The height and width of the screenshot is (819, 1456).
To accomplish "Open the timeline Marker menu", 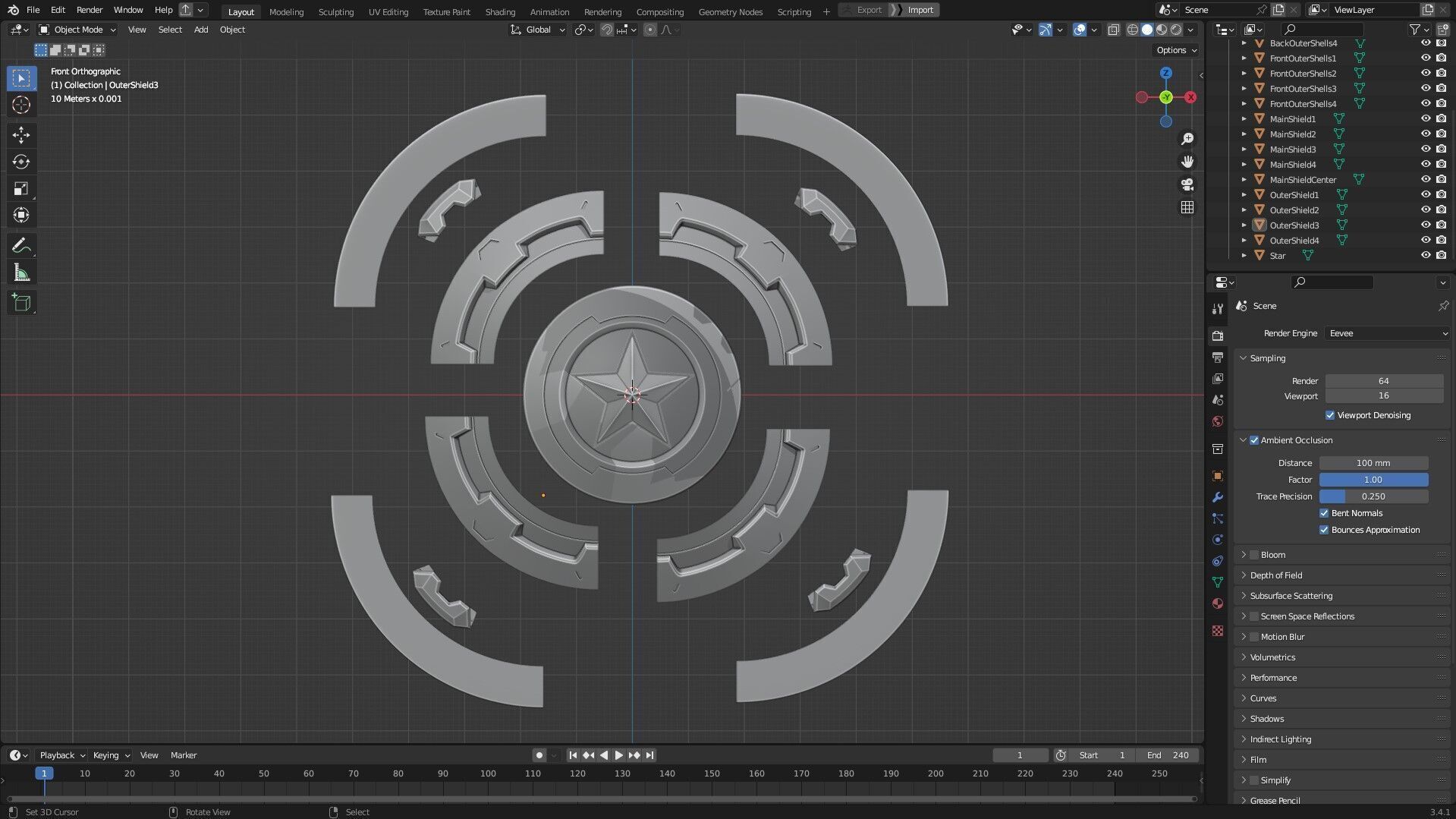I will (x=184, y=755).
